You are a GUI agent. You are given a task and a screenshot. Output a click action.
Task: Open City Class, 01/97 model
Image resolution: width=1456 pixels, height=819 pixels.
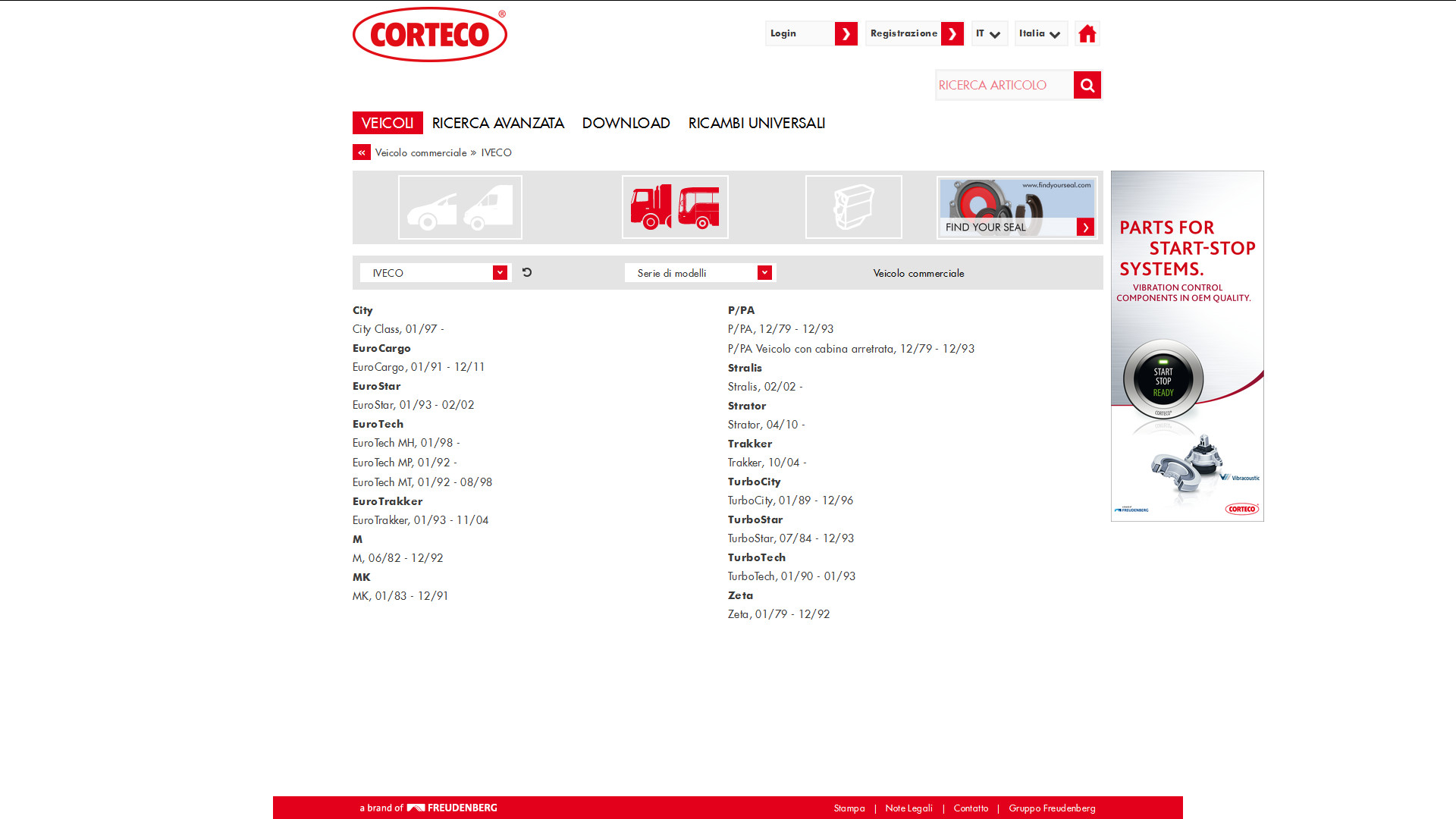pyautogui.click(x=398, y=329)
